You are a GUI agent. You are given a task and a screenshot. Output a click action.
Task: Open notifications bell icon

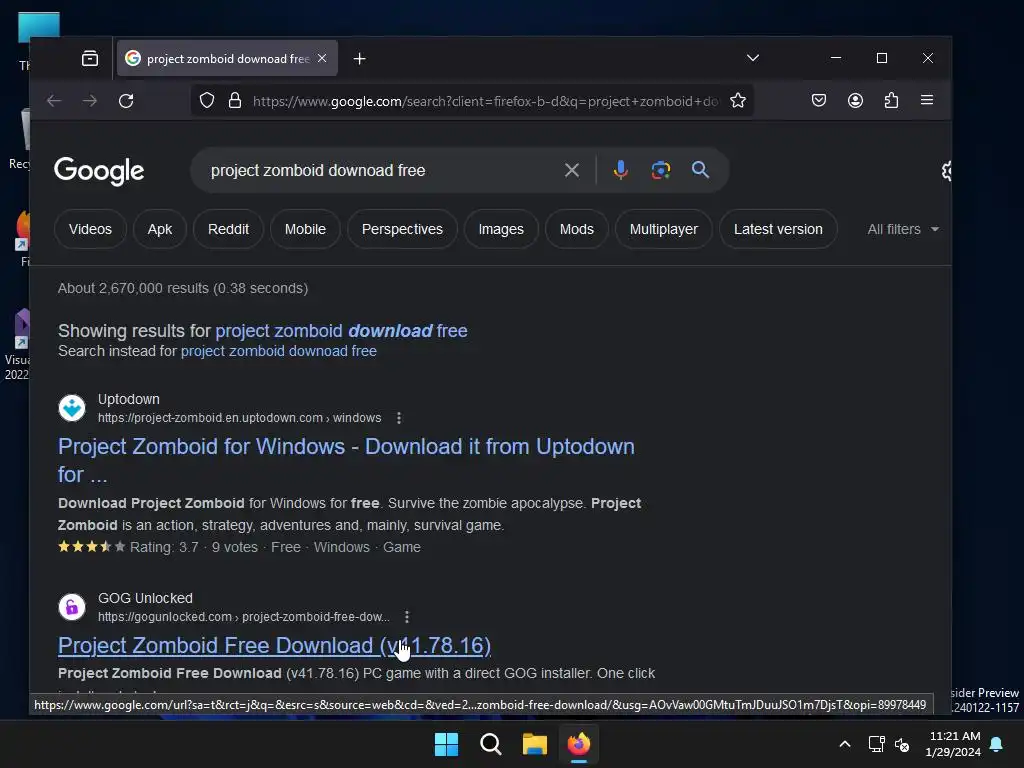[997, 744]
